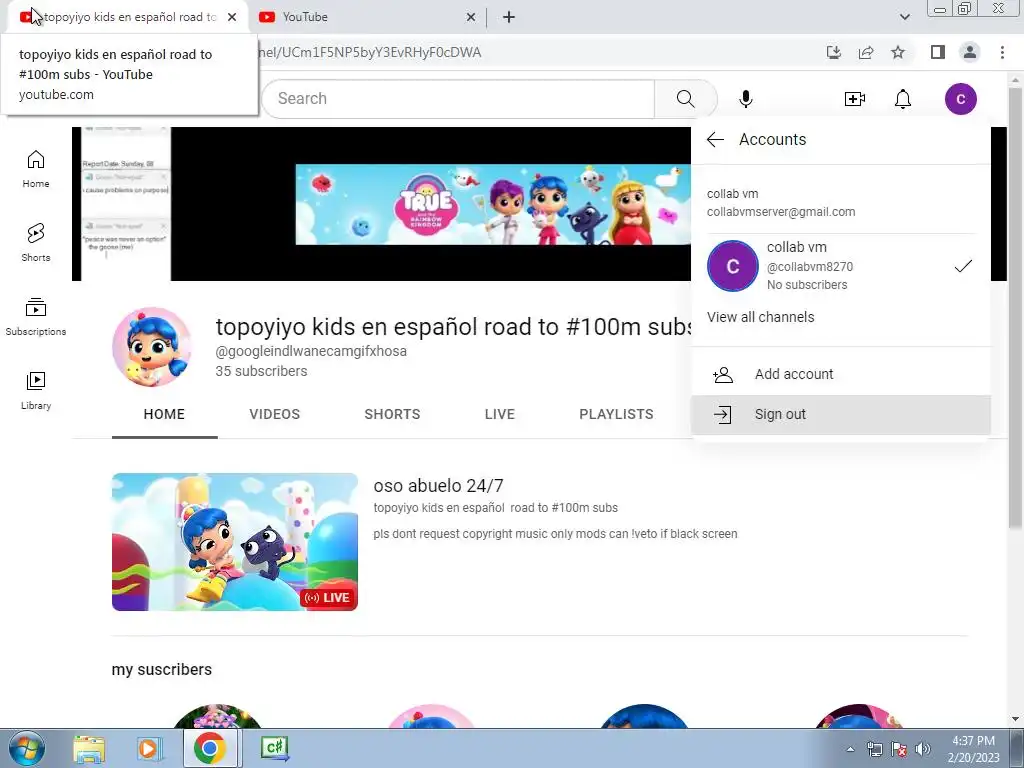The image size is (1024, 768).
Task: Open the volume control in the tray
Action: click(922, 749)
